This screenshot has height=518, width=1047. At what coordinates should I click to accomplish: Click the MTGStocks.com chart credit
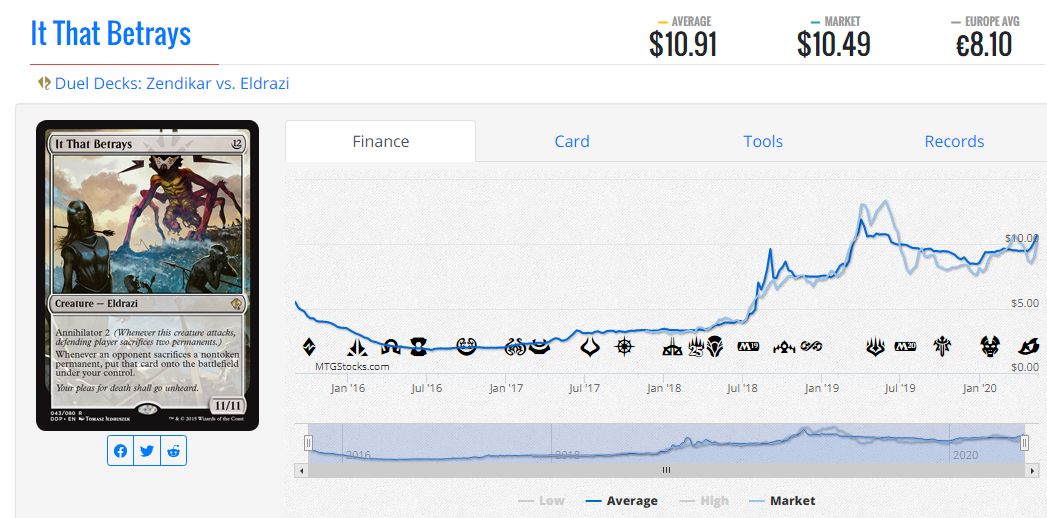[x=352, y=366]
